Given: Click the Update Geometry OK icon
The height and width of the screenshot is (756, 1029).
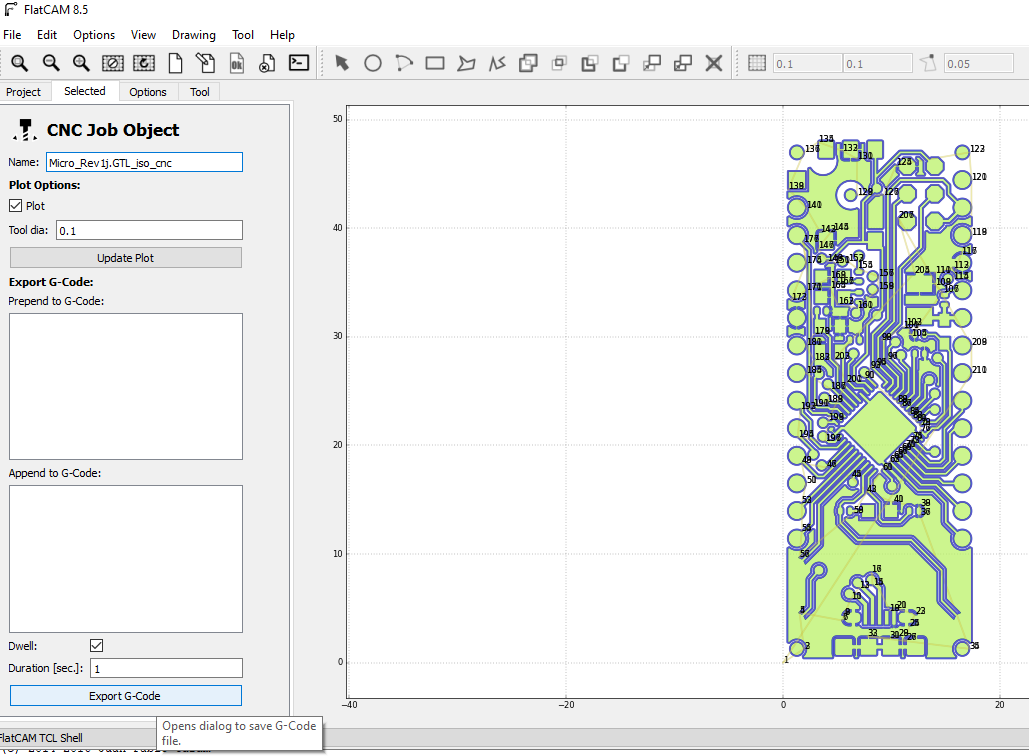Looking at the screenshot, I should pos(237,63).
